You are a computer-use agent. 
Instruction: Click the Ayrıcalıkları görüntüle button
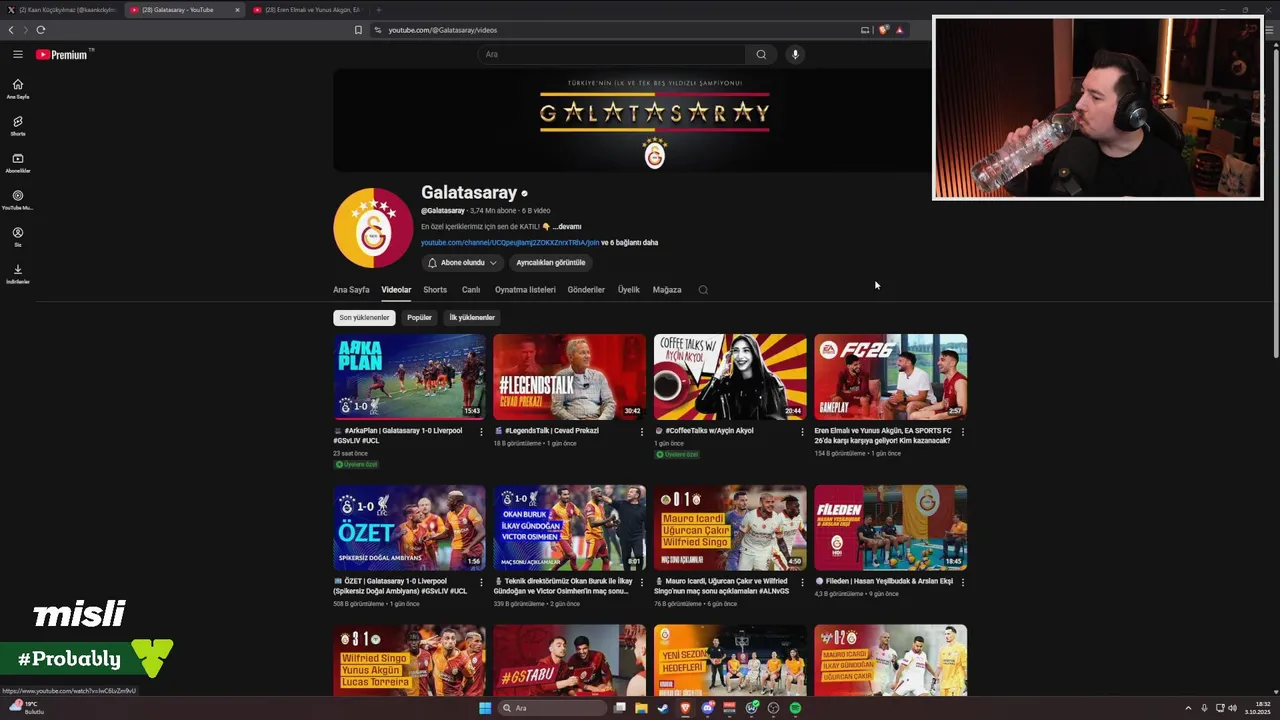click(551, 263)
